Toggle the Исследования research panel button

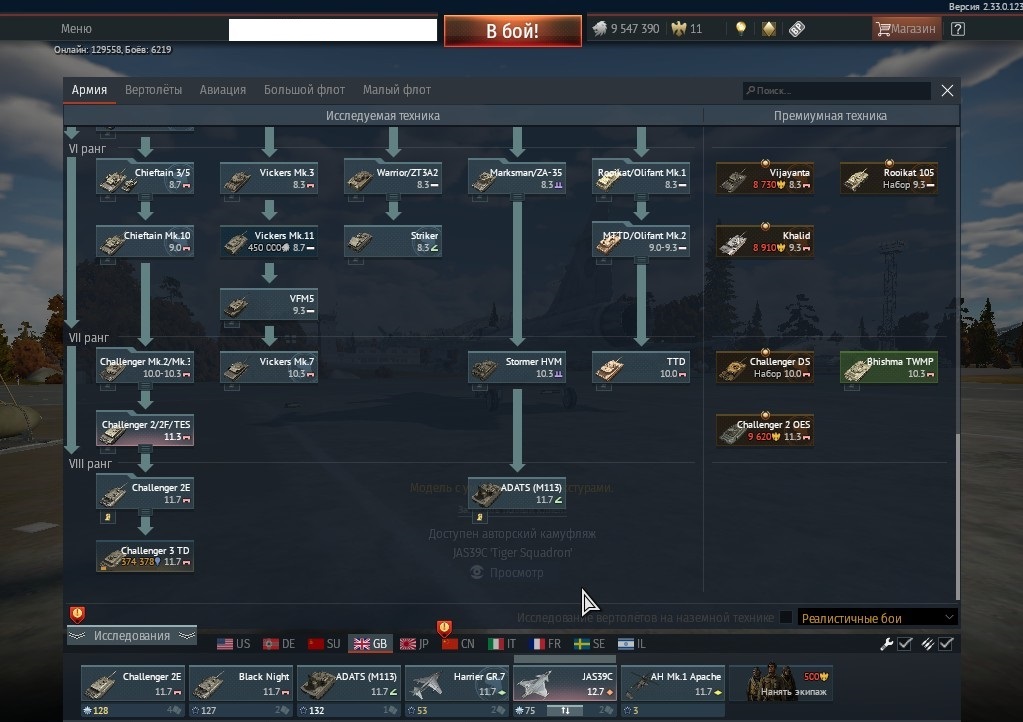coord(132,635)
